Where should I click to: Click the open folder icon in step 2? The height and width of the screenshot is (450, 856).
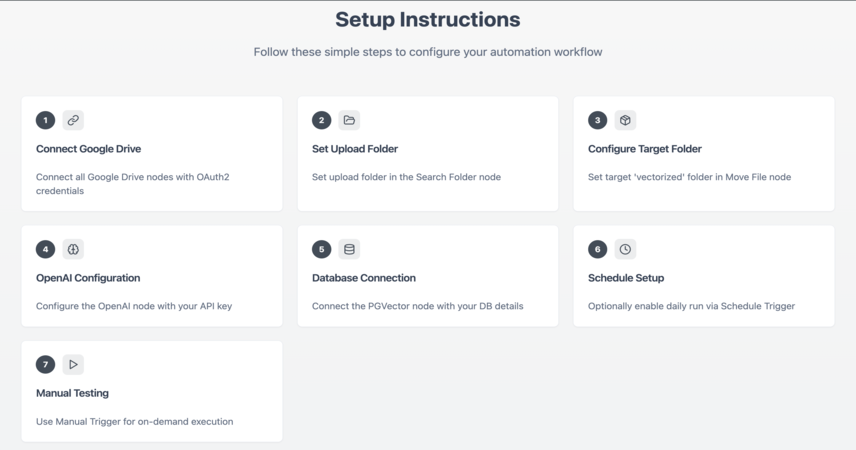click(x=349, y=120)
